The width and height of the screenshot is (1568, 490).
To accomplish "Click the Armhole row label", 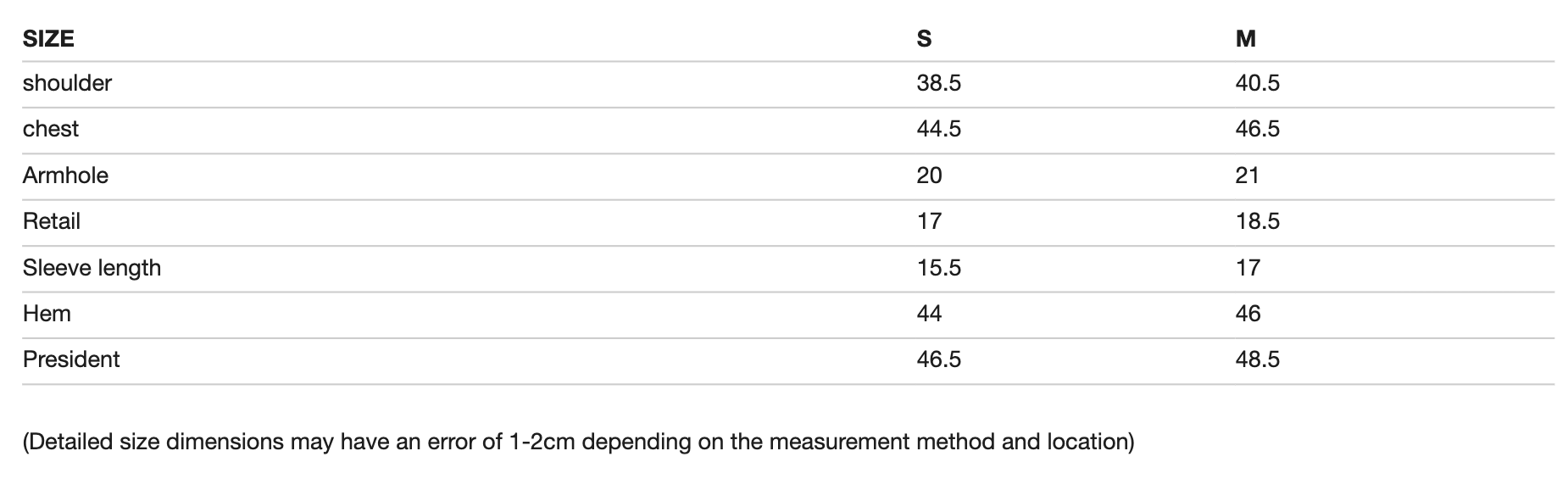I will pos(65,175).
